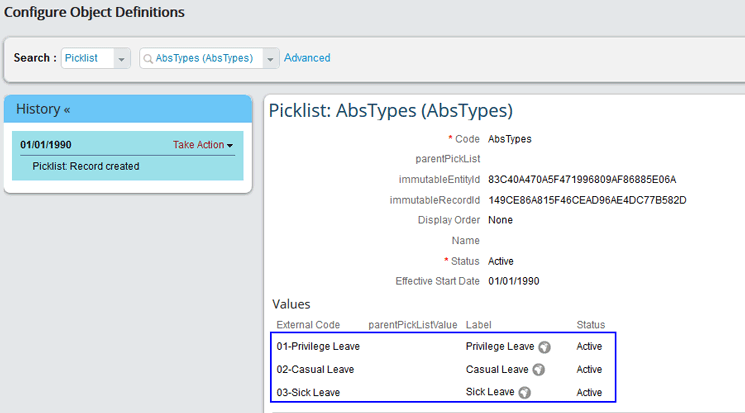Image resolution: width=745 pixels, height=413 pixels.
Task: Select the 01-Privilege Leave external code
Action: click(318, 347)
